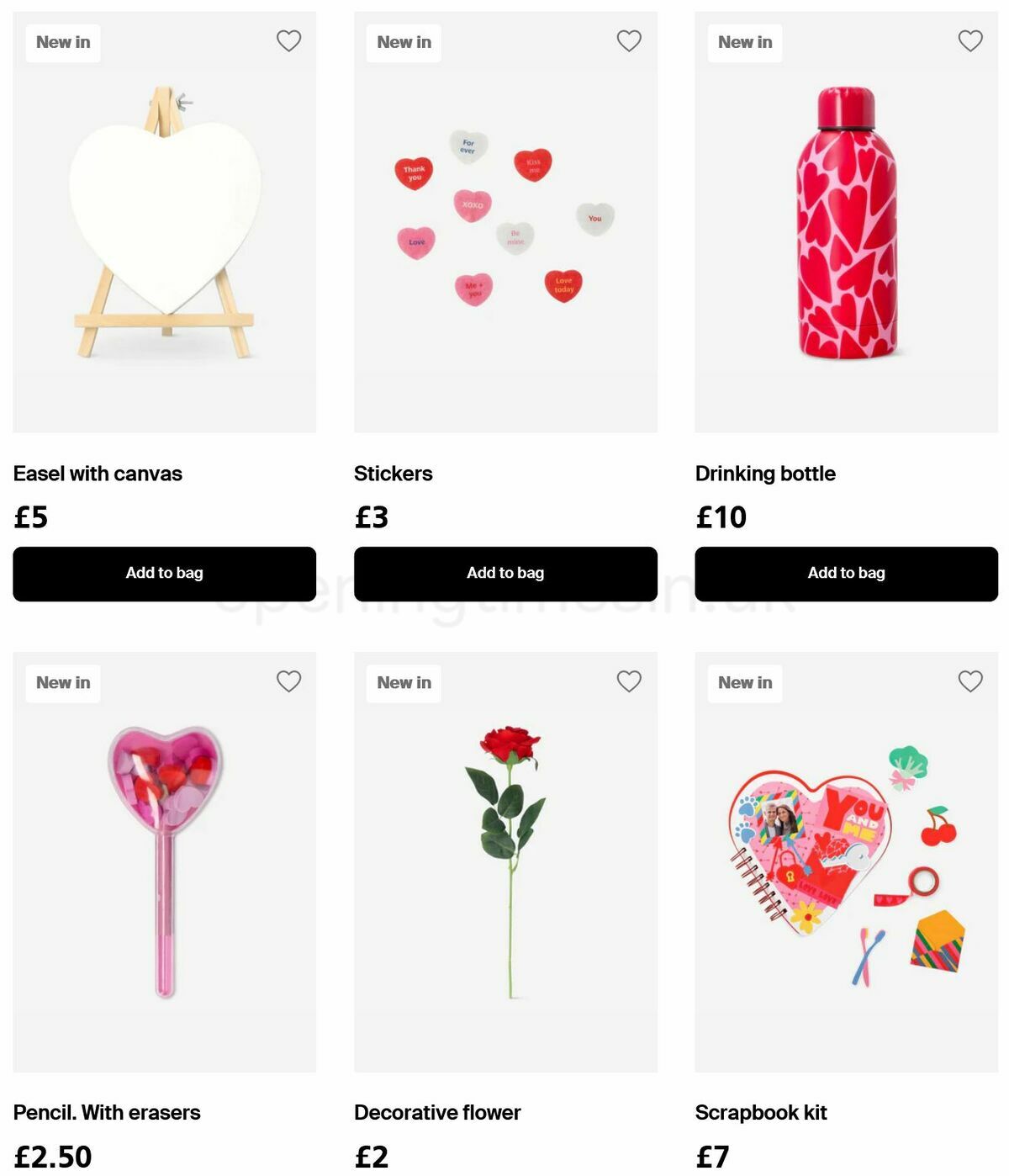
Task: Favorite the Easel with canvas heart icon
Action: 288,40
